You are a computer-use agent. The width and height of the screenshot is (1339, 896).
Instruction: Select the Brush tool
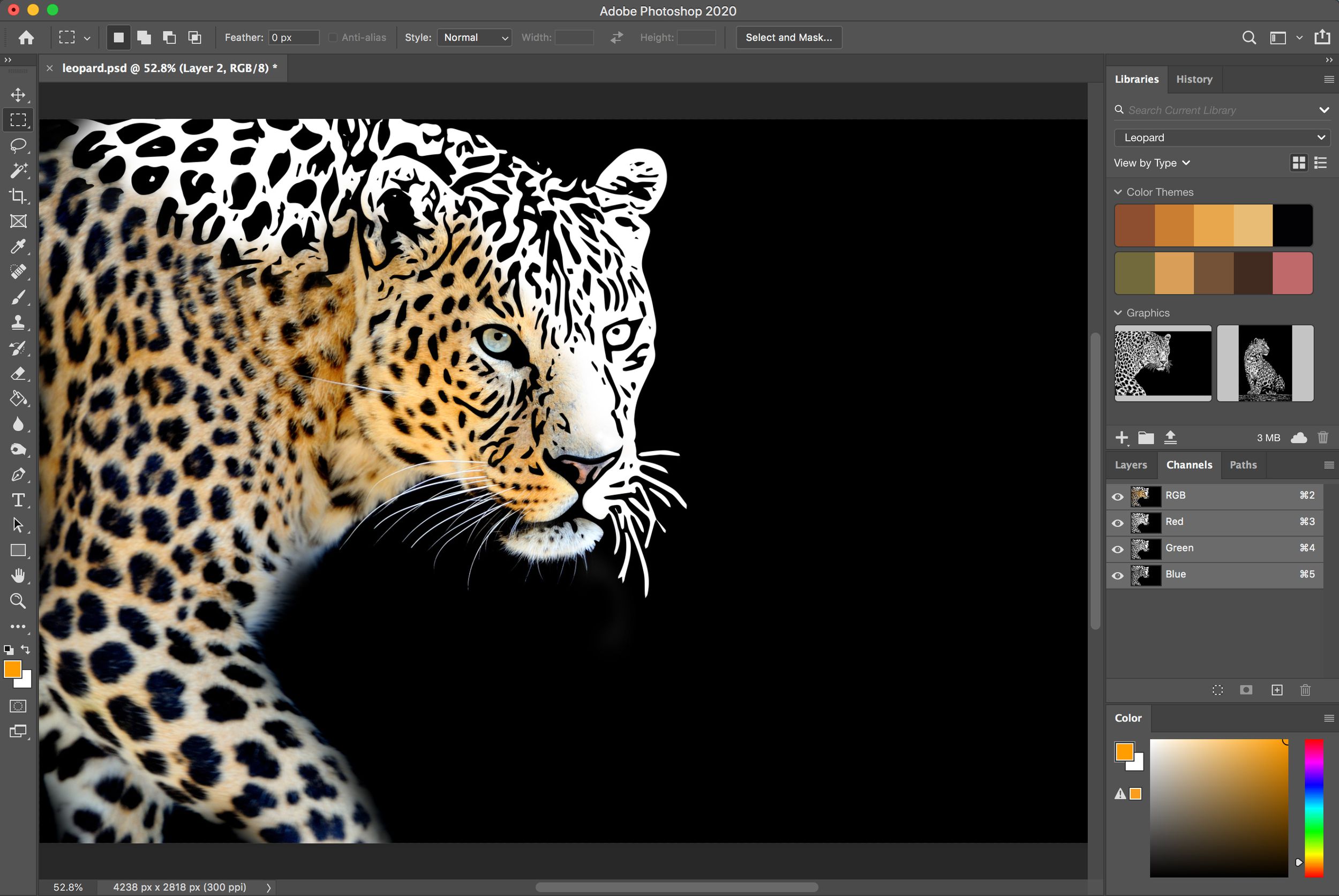click(18, 297)
